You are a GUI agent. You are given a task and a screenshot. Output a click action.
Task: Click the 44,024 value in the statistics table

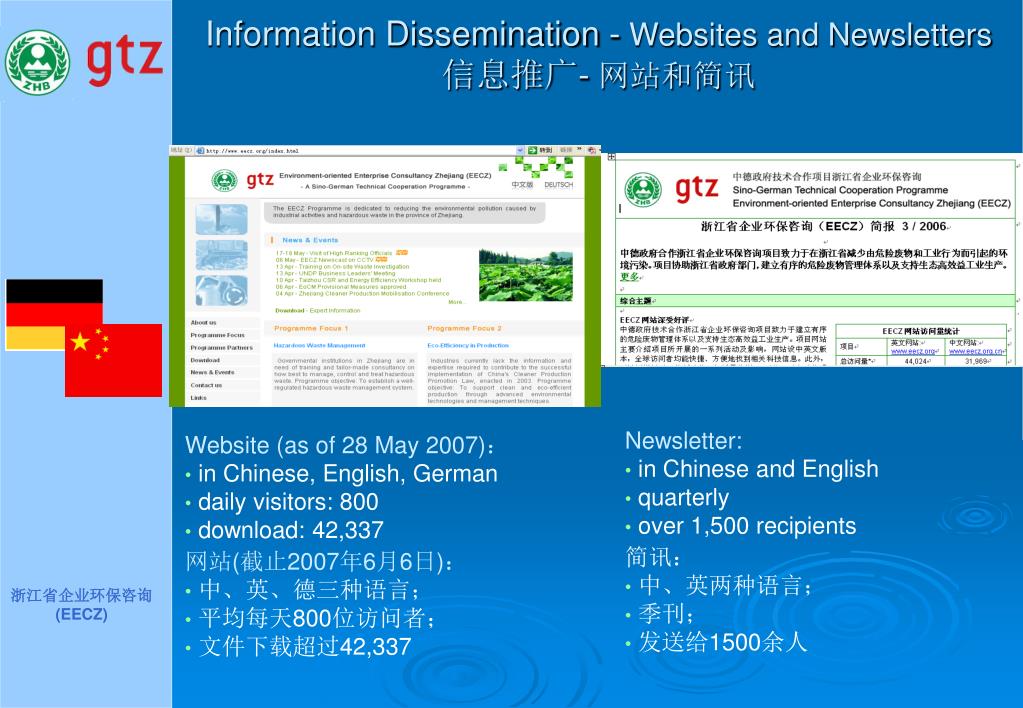(916, 361)
